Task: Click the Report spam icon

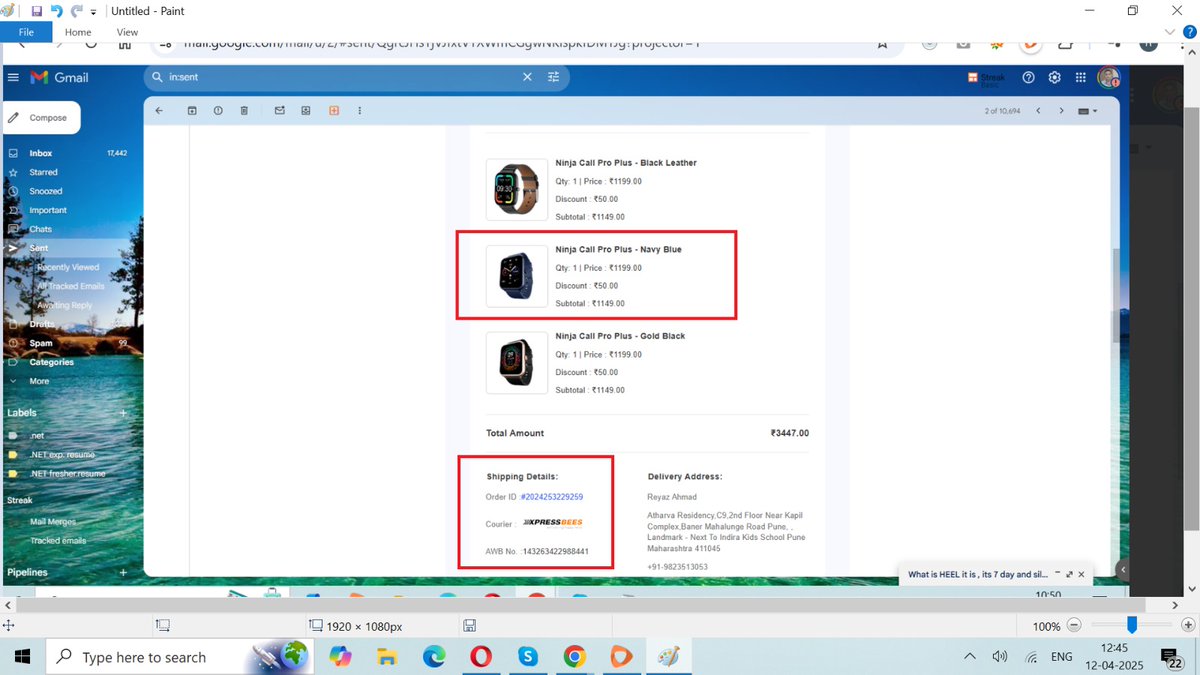Action: (218, 110)
